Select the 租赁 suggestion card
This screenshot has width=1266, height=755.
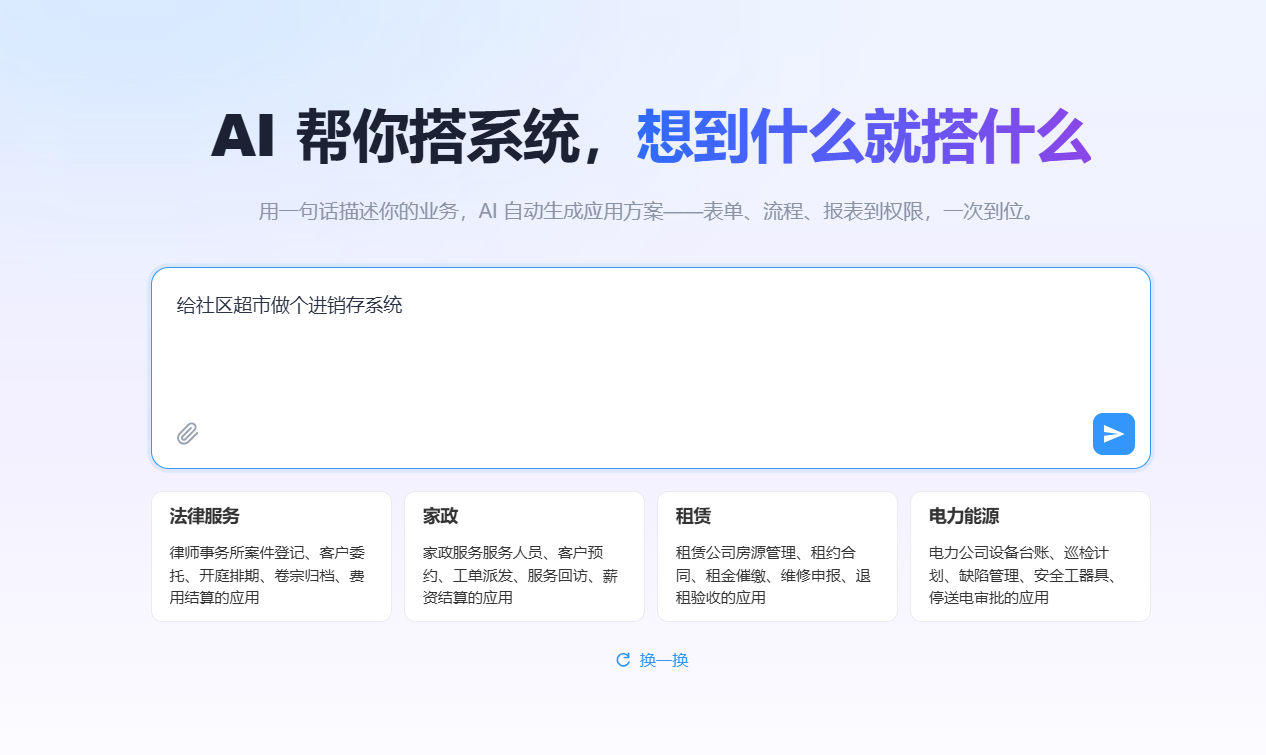[x=777, y=557]
